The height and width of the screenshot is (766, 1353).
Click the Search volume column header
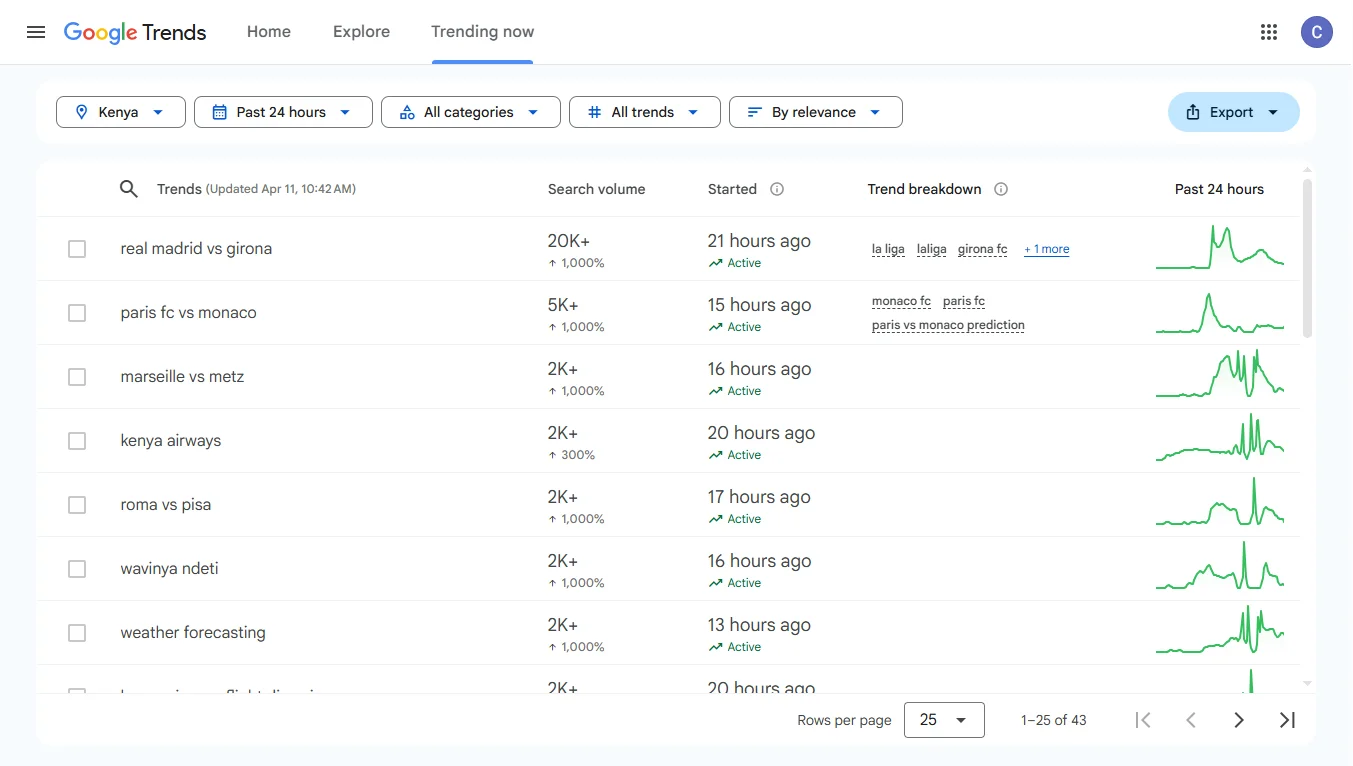tap(596, 189)
